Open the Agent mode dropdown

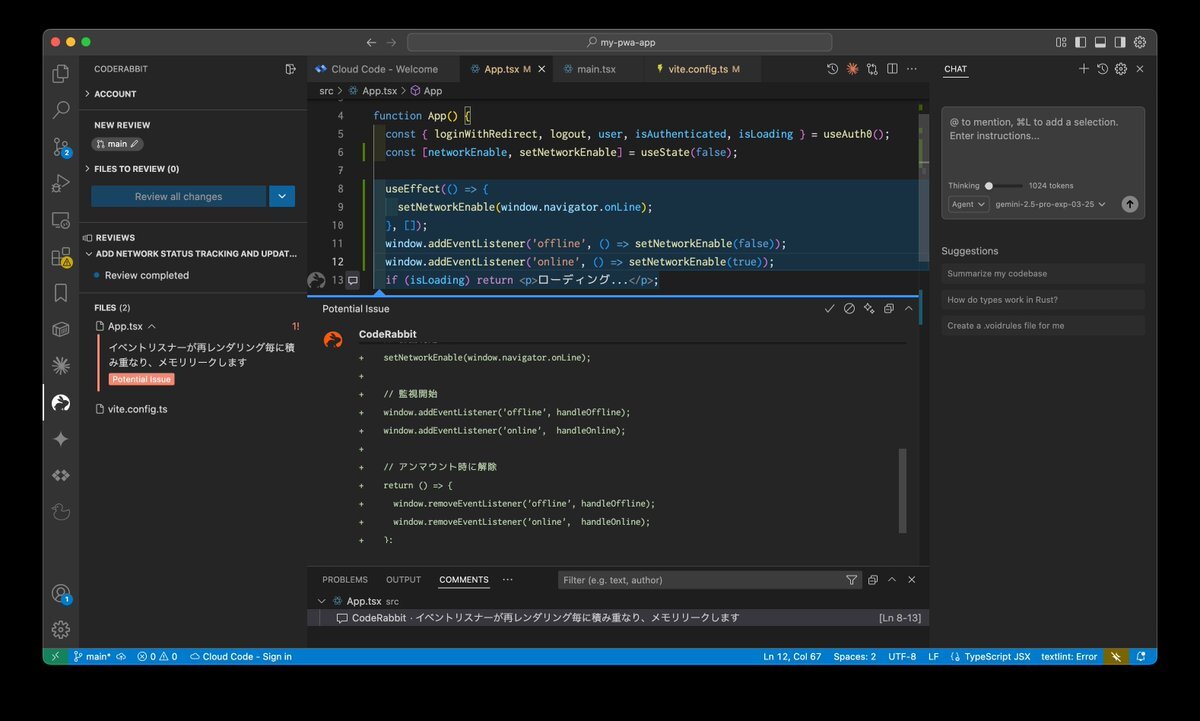click(x=969, y=204)
